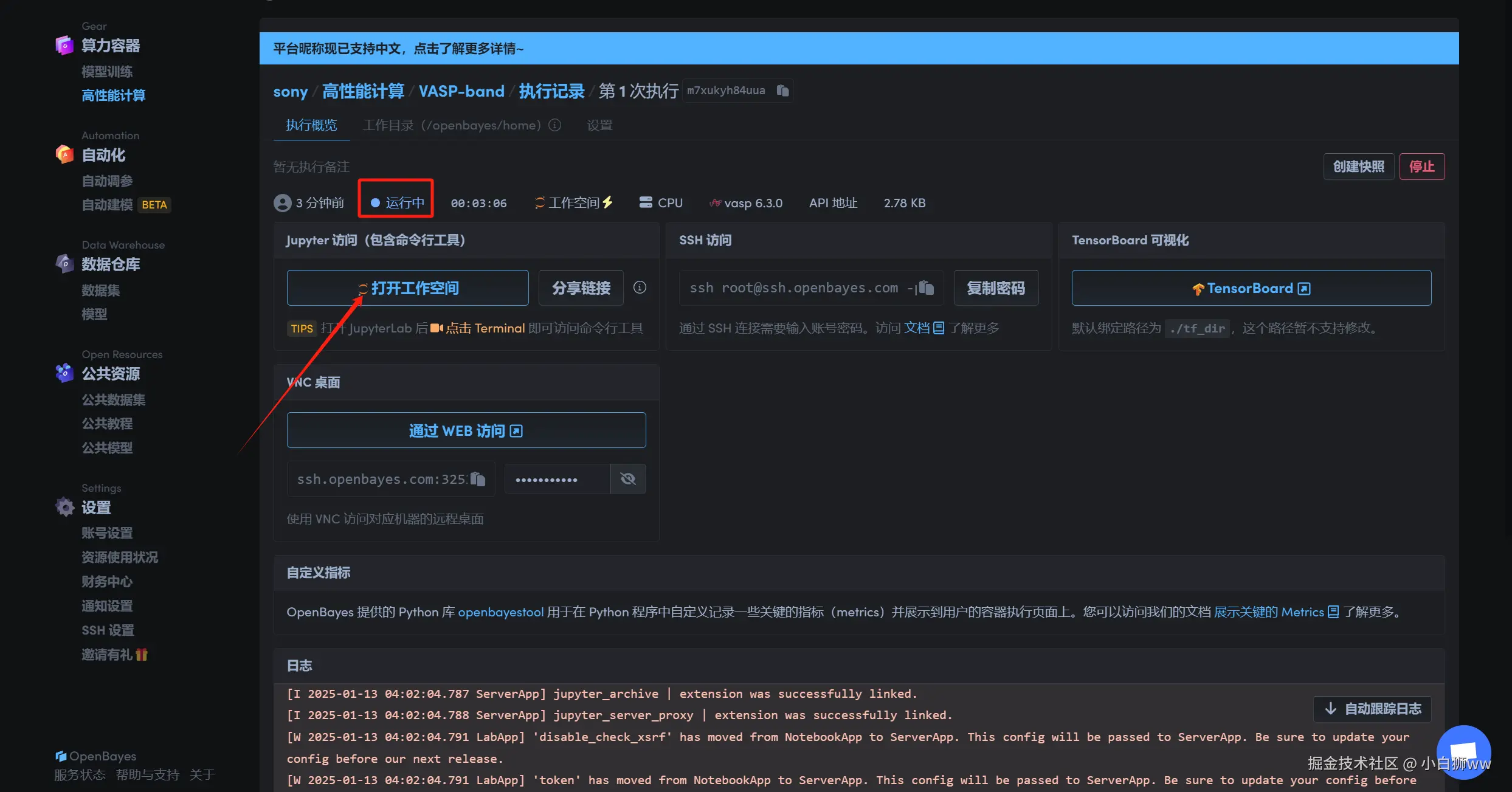Click the 公共资源 sidebar icon
Viewport: 1512px width, 792px height.
(x=64, y=373)
